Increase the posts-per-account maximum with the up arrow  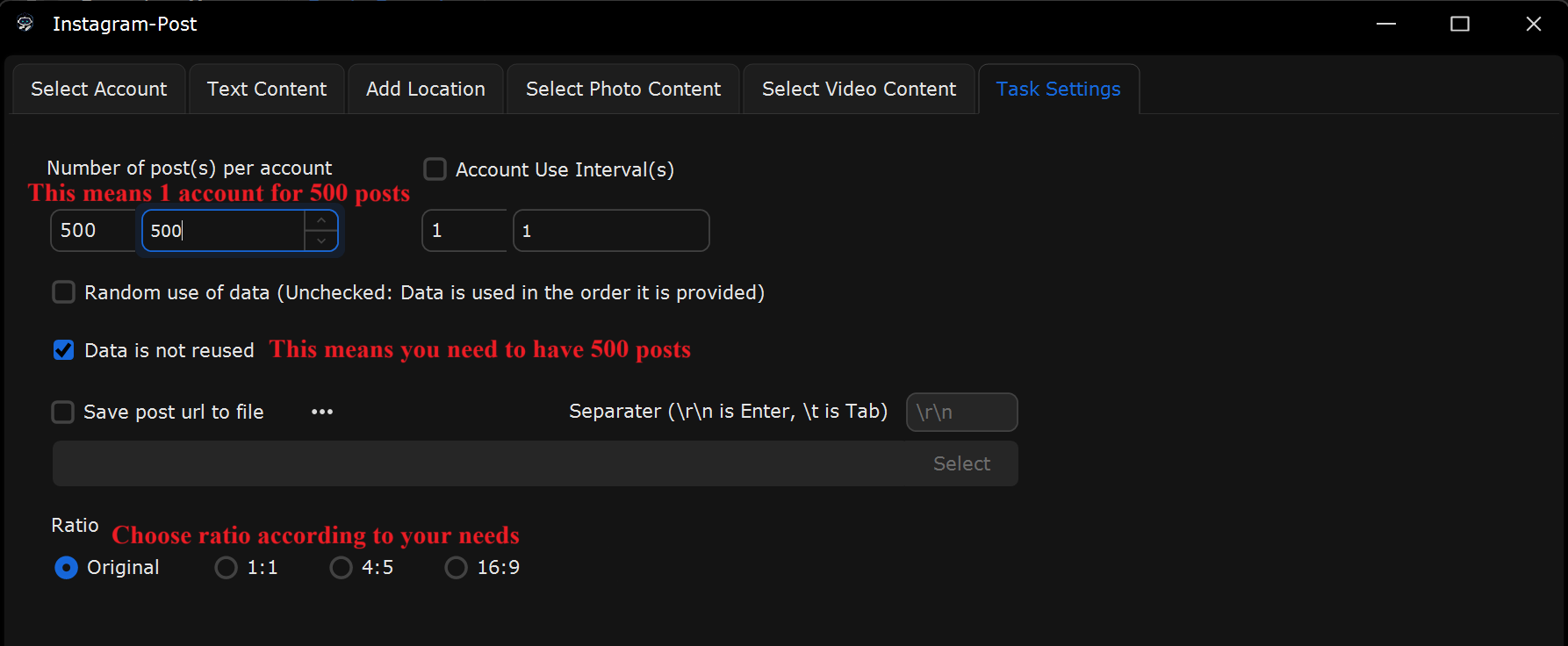(321, 220)
